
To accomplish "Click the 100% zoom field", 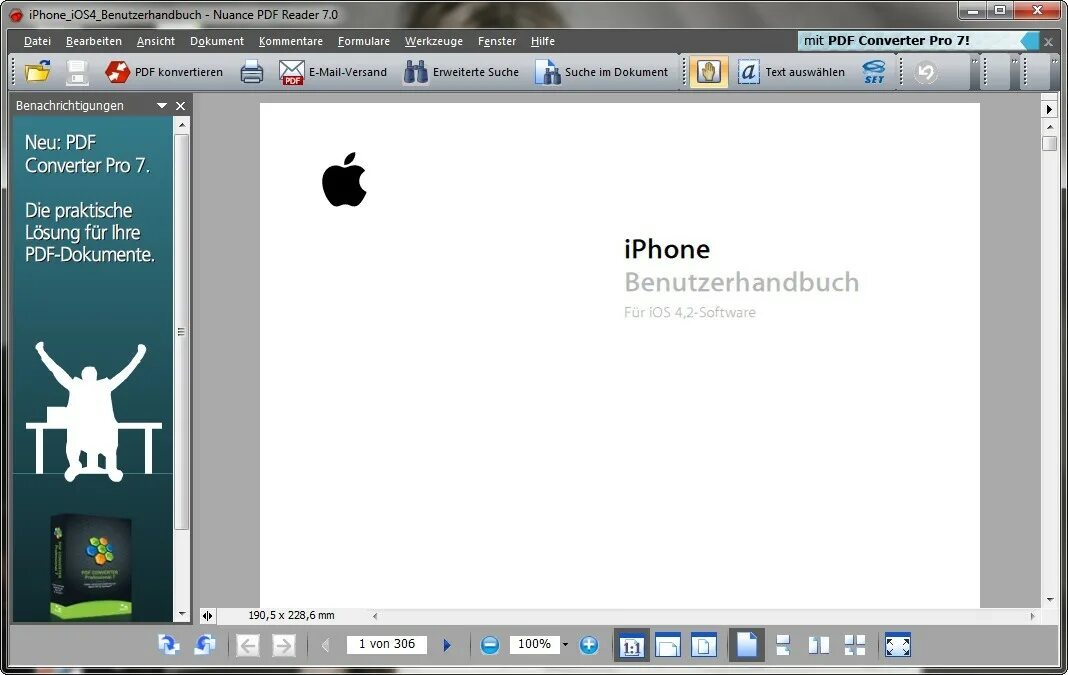I will [x=535, y=644].
